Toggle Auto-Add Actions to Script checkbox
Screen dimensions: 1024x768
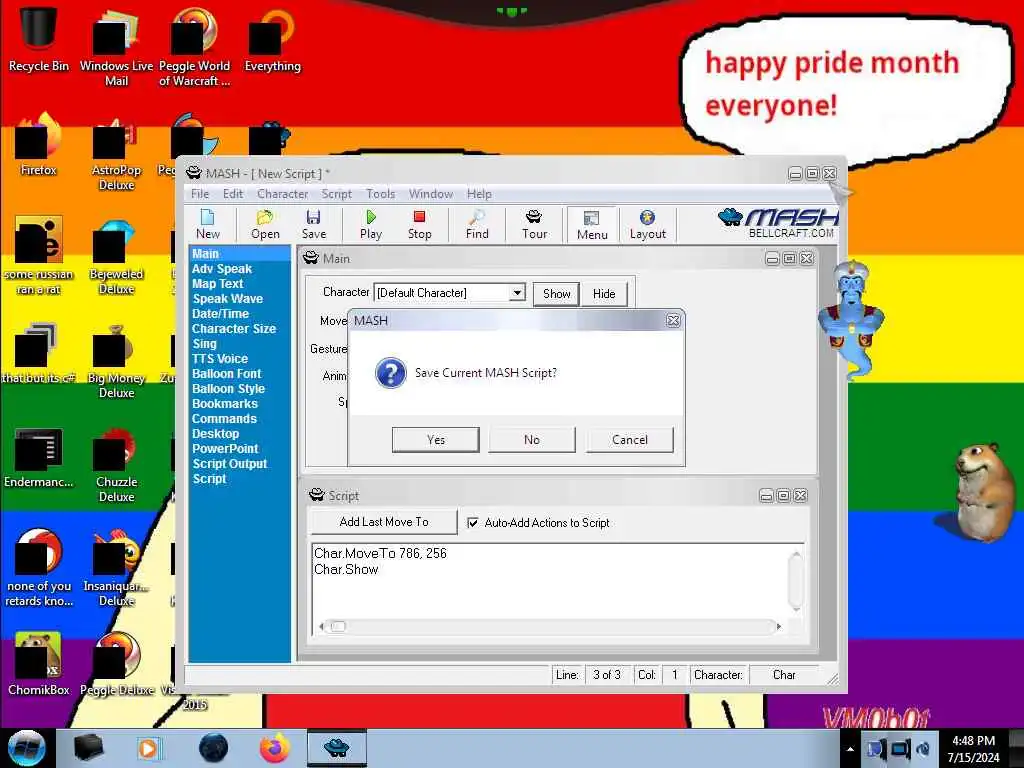click(x=473, y=522)
